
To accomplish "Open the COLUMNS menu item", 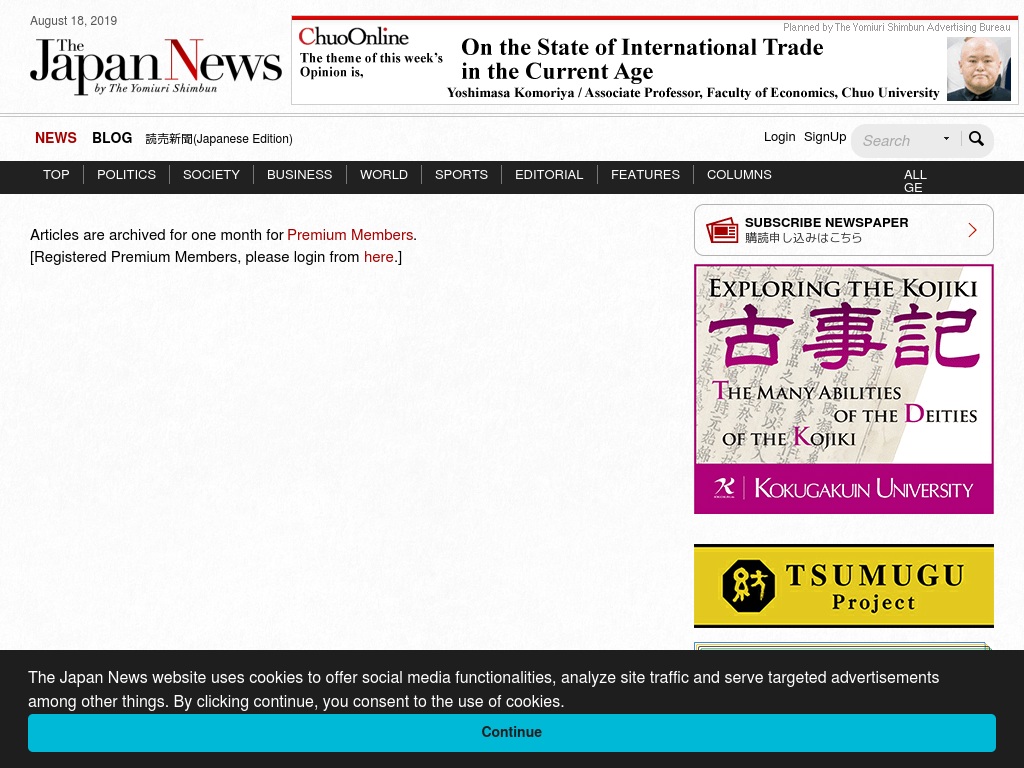I will 739,174.
